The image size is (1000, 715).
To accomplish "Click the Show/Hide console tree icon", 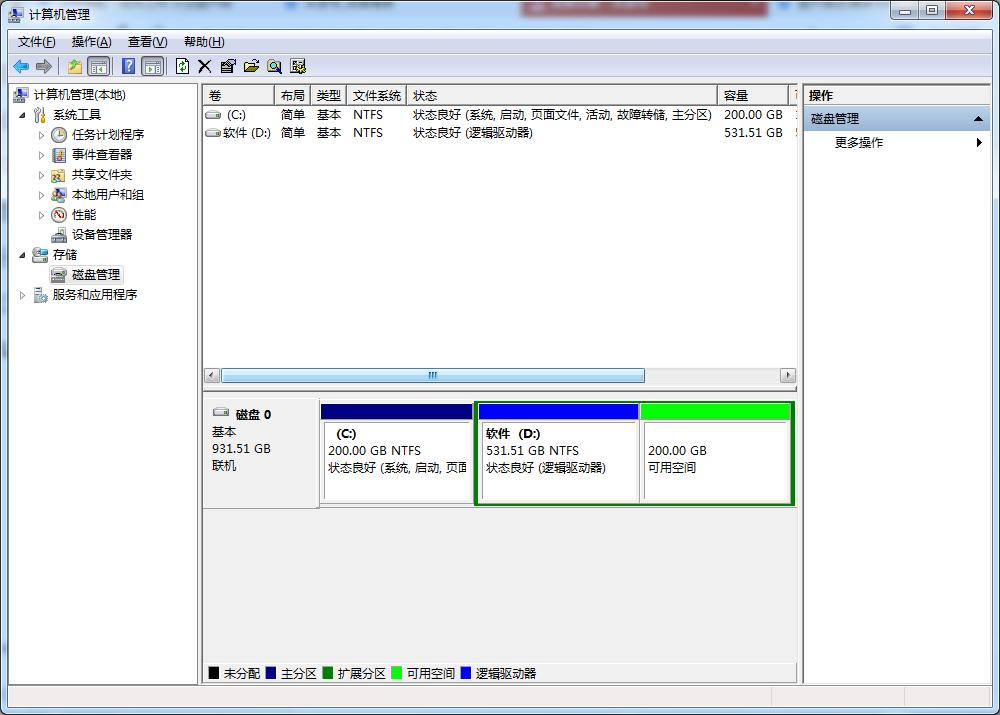I will click(100, 66).
